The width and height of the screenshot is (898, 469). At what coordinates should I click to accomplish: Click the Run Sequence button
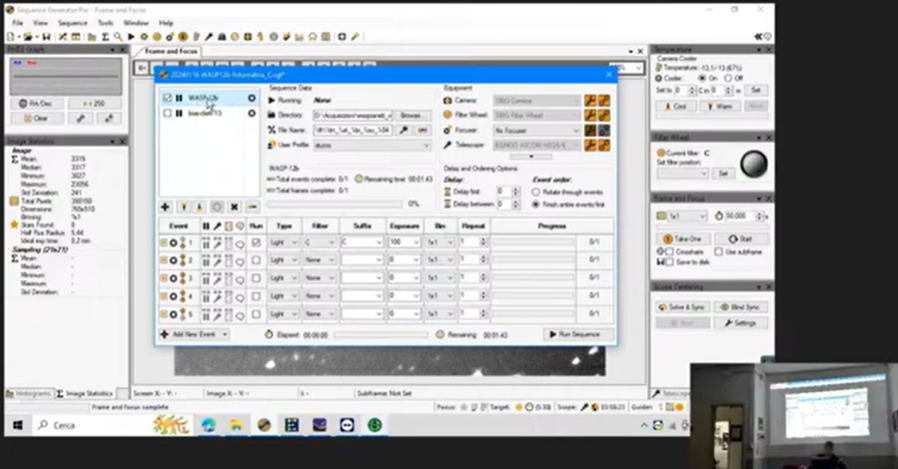578,334
